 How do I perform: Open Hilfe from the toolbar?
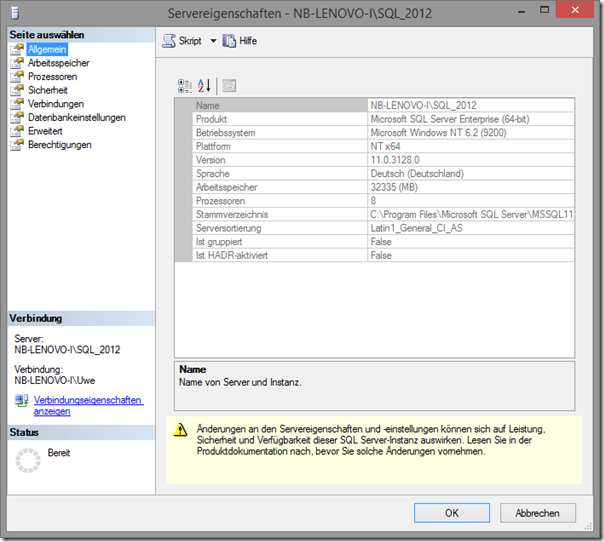[x=240, y=41]
